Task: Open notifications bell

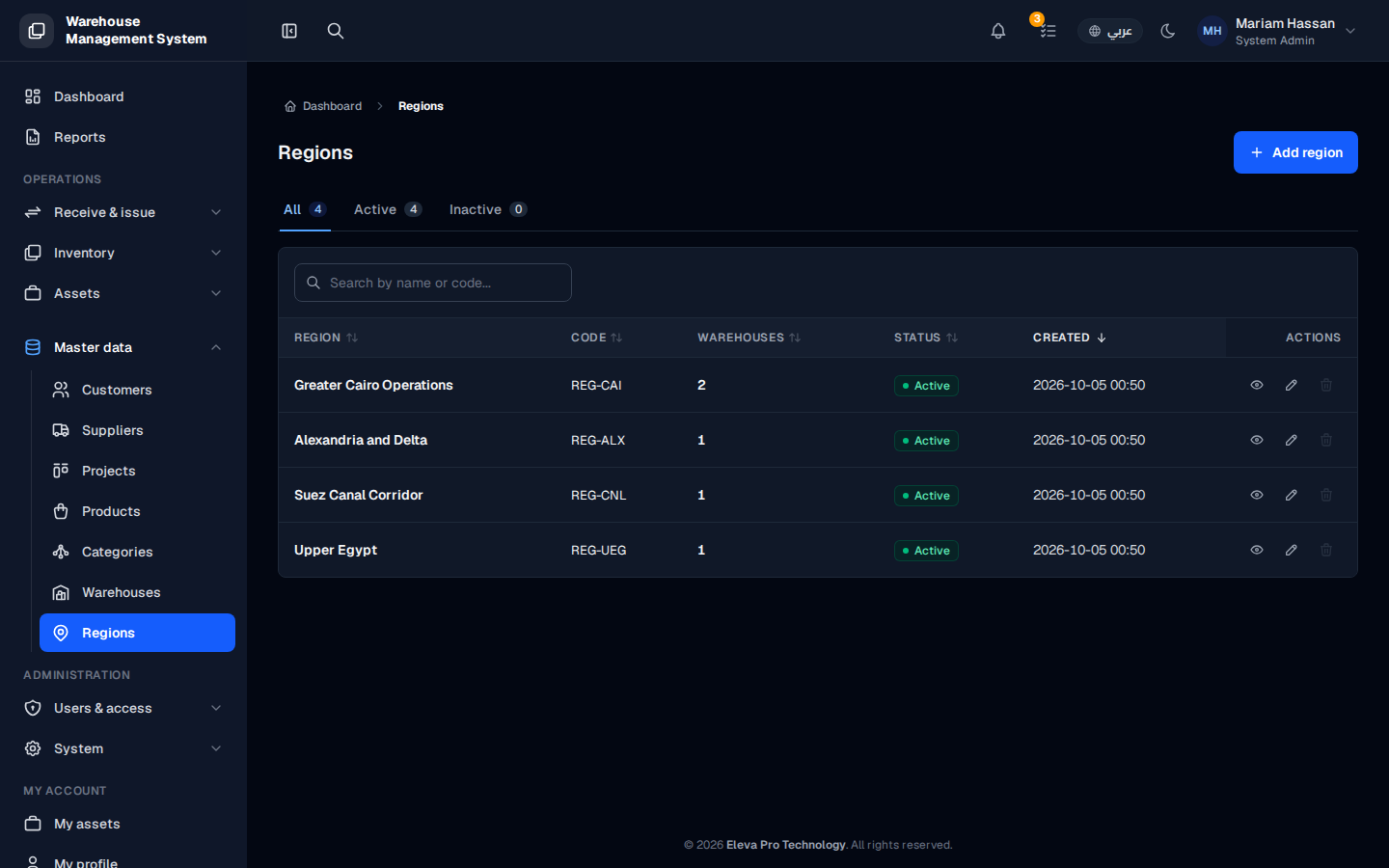Action: click(x=998, y=31)
